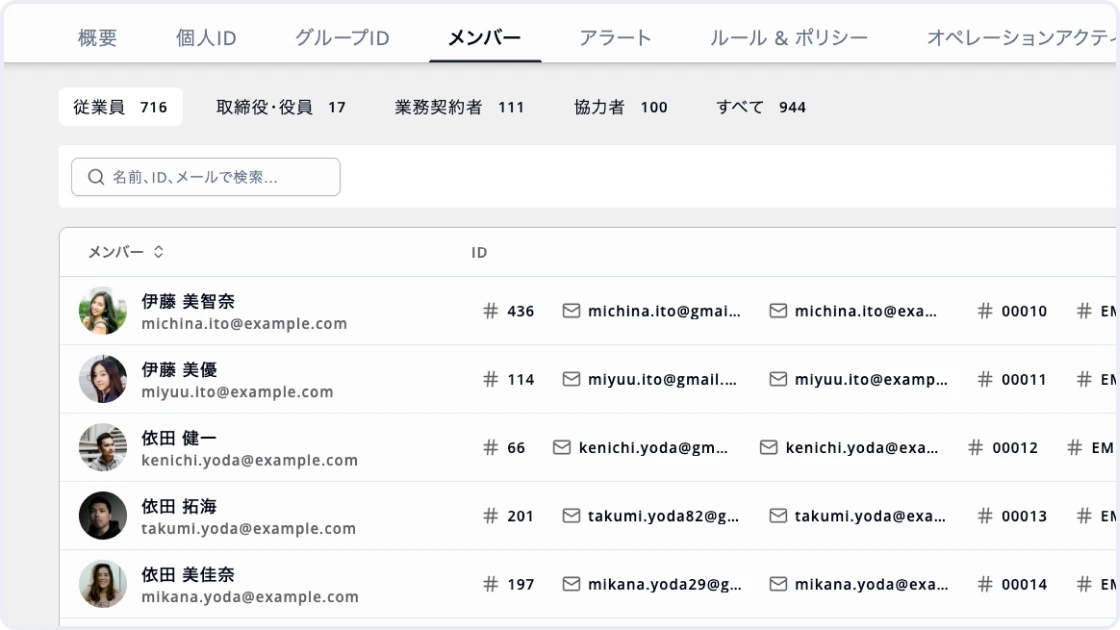
Task: Click mail icon beside michina.ito@gmai...
Action: coord(571,311)
